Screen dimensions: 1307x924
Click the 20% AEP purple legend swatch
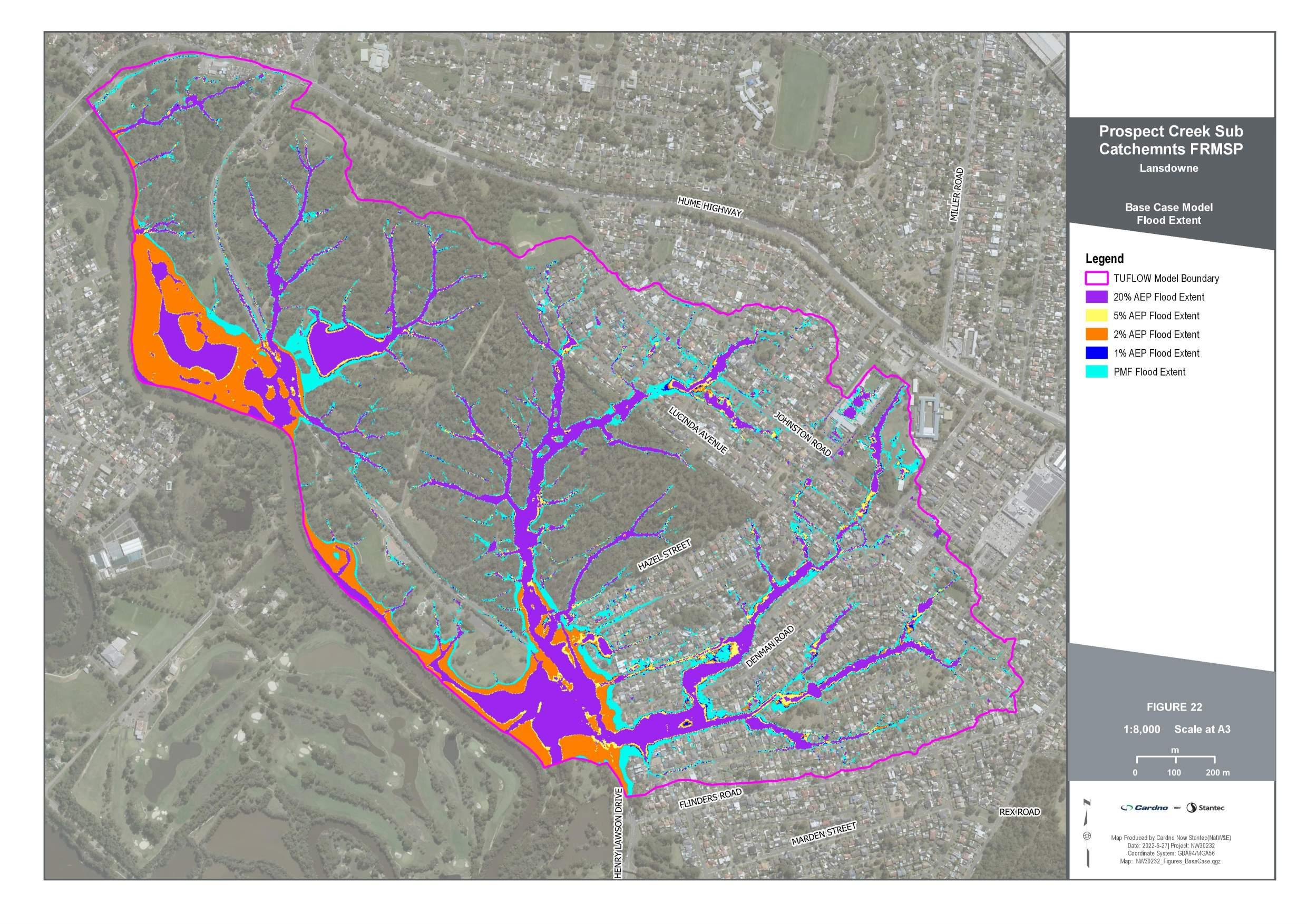tap(1096, 297)
